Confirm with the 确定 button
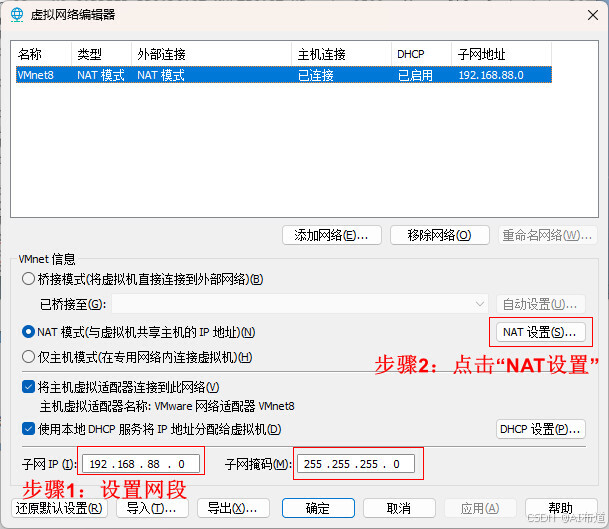This screenshot has width=609, height=529. [318, 508]
